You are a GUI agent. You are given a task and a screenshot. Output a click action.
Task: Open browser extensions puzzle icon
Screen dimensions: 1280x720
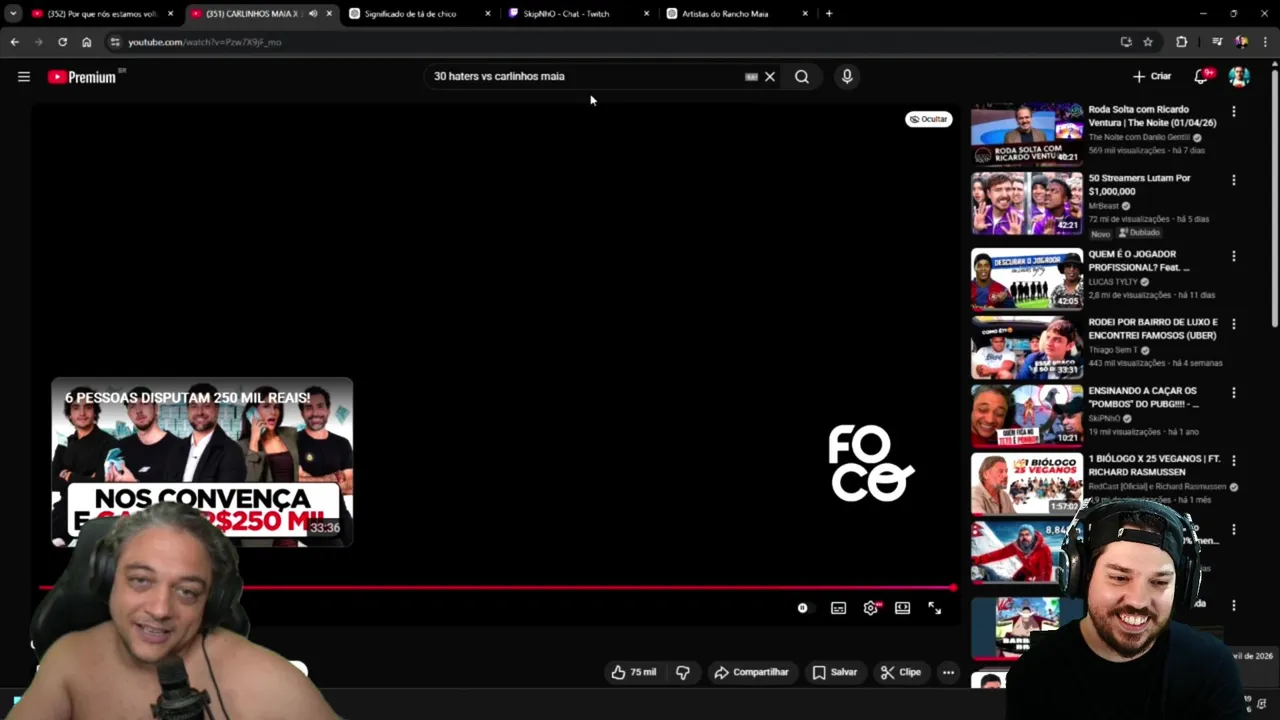coord(1182,42)
